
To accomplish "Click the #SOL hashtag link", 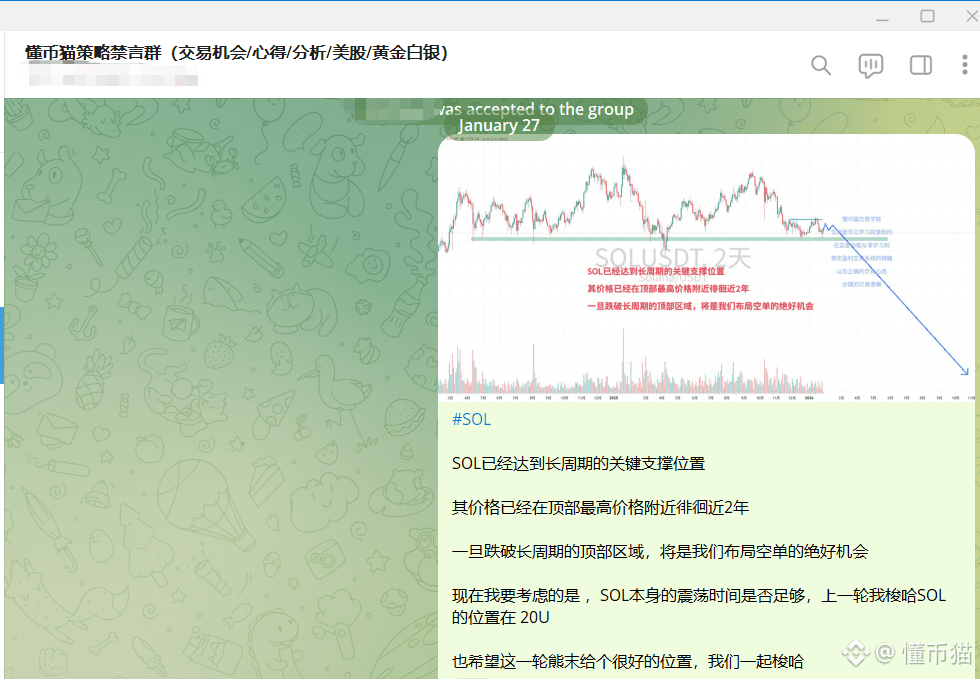I will [471, 420].
